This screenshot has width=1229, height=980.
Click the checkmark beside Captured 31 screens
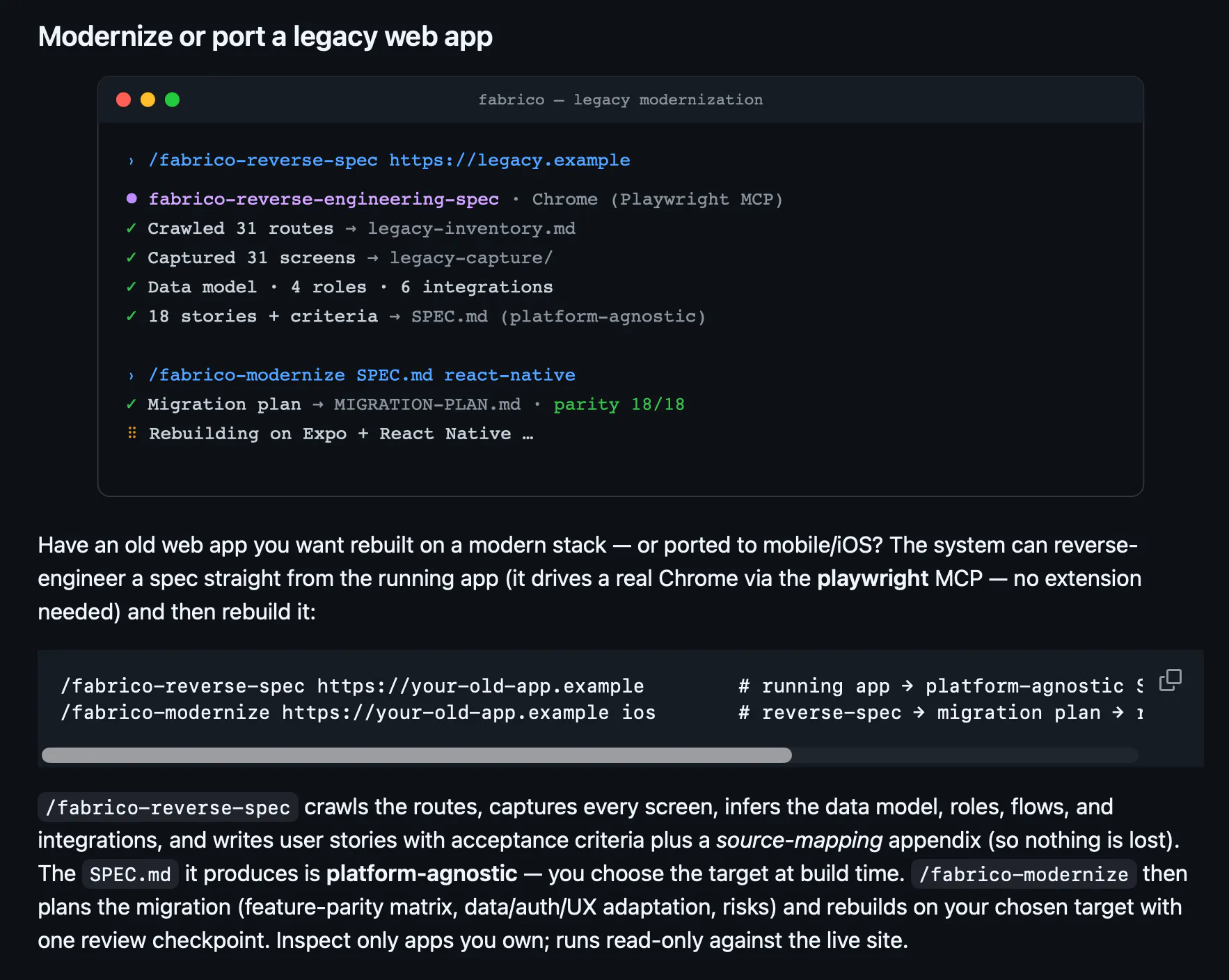[131, 258]
